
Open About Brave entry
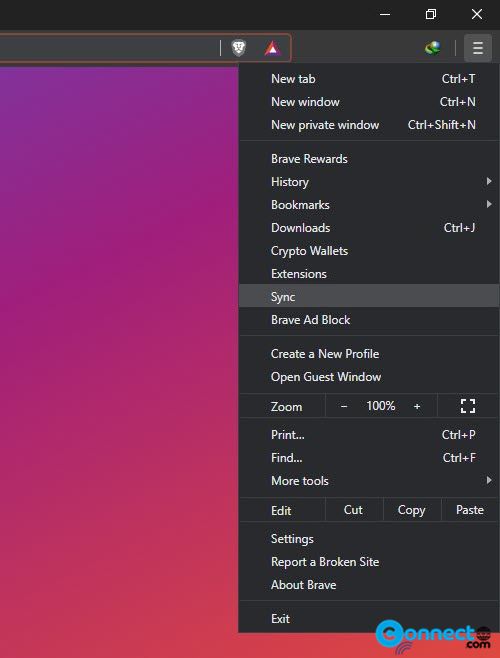(x=369, y=585)
